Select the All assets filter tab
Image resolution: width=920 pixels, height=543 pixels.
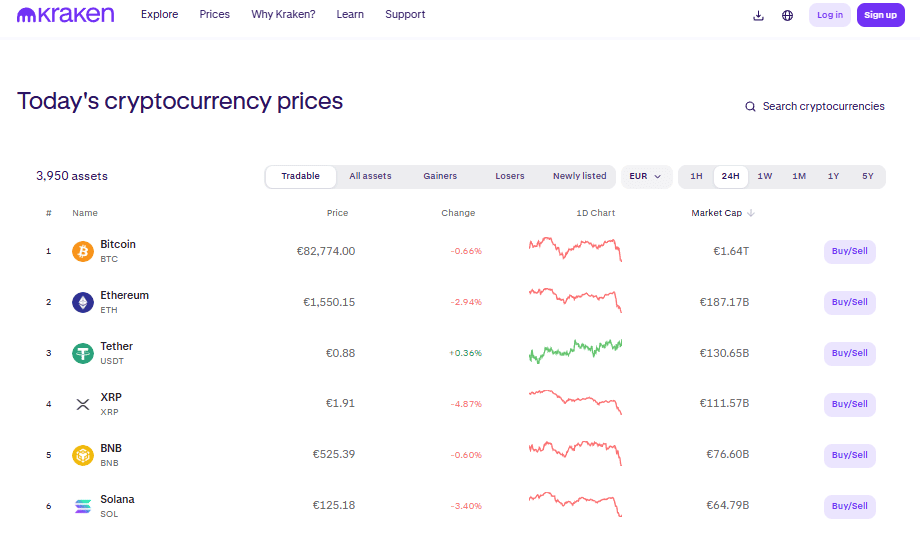370,176
